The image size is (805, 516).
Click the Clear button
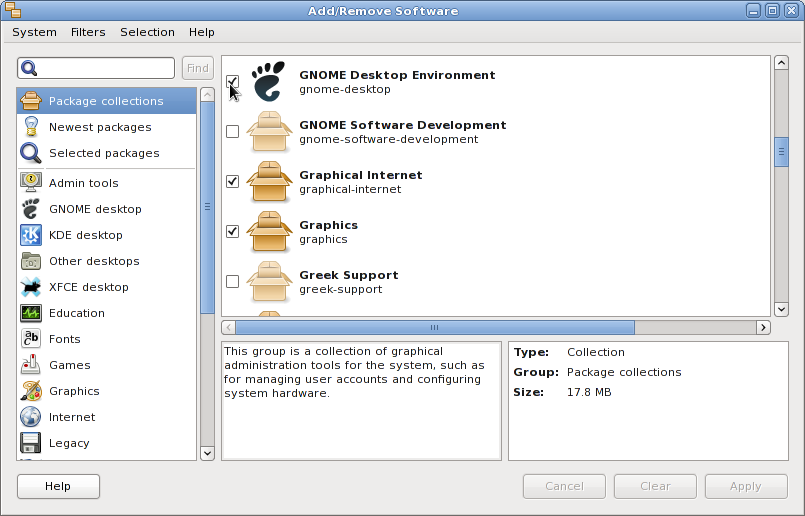(655, 486)
